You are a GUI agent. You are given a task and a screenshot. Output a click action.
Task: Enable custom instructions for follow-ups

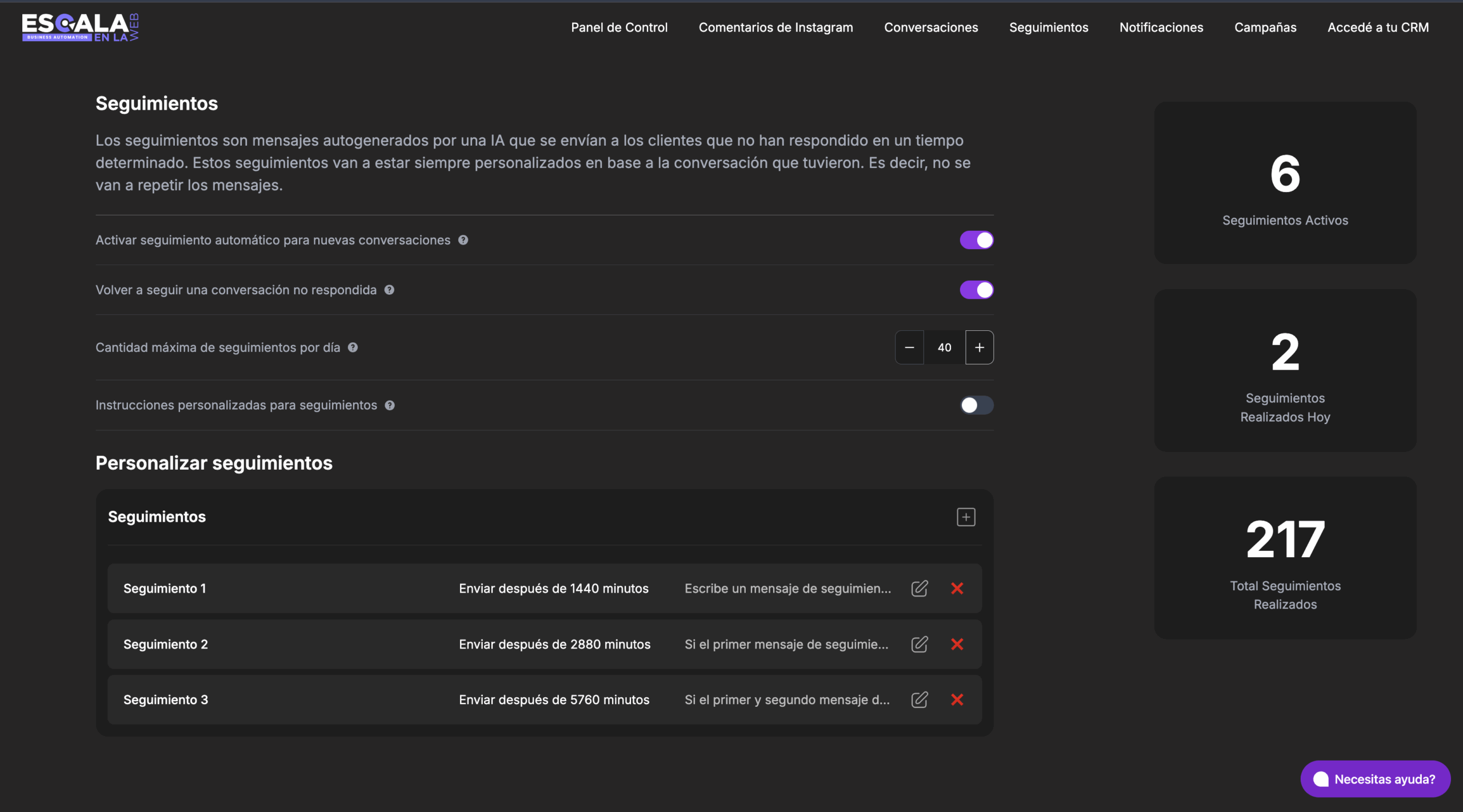click(976, 405)
